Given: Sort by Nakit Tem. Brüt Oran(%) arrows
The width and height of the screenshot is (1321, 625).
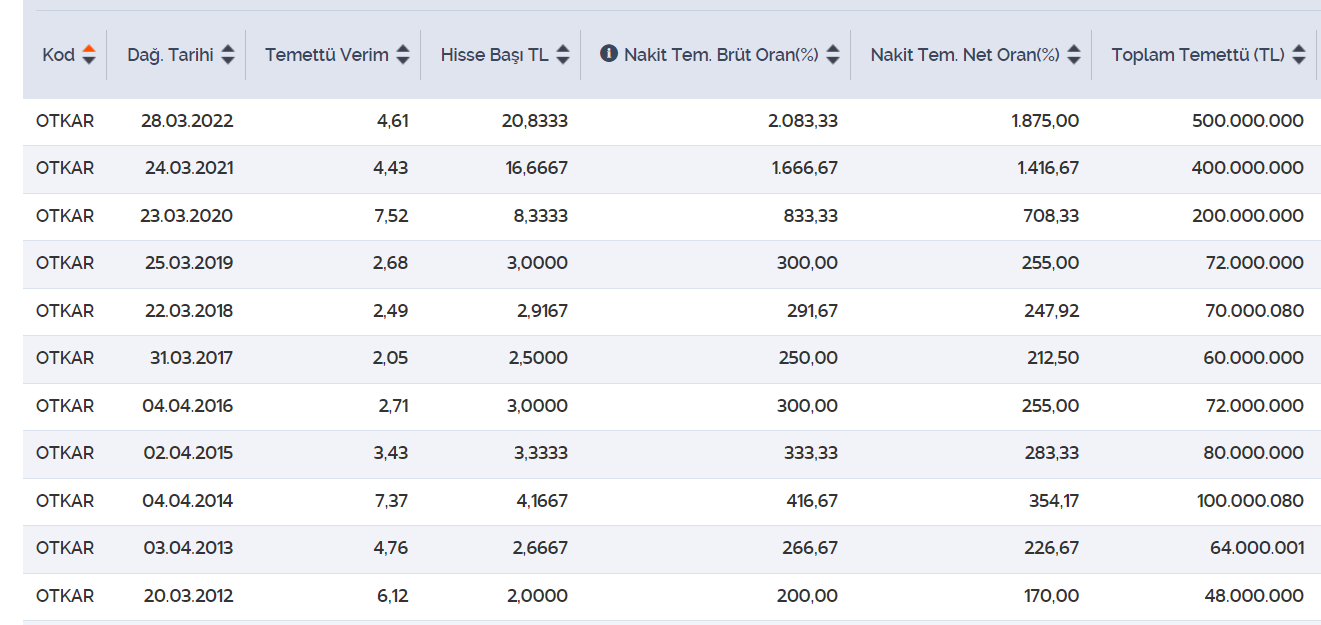Looking at the screenshot, I should [x=833, y=55].
